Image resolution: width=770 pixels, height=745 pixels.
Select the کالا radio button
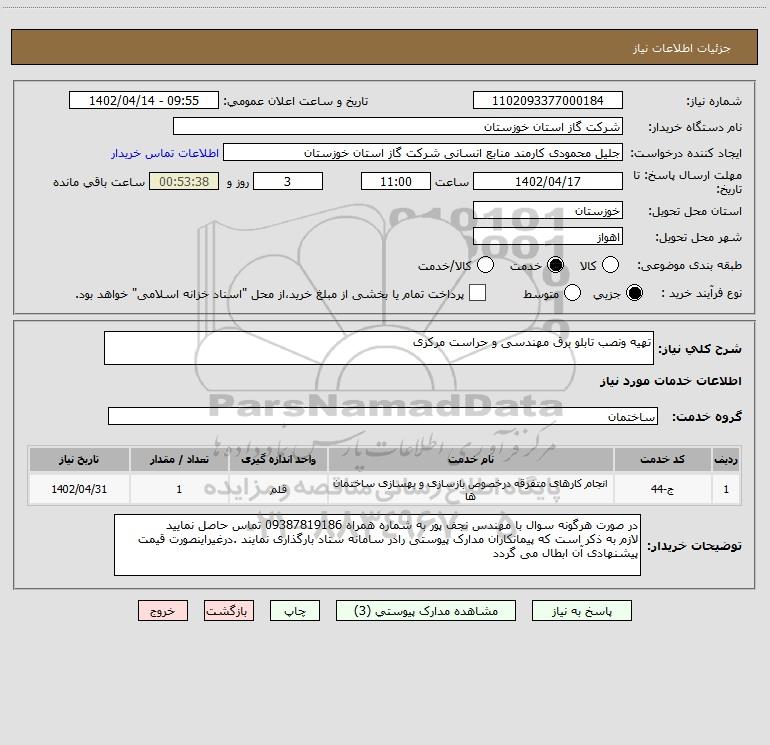point(610,265)
